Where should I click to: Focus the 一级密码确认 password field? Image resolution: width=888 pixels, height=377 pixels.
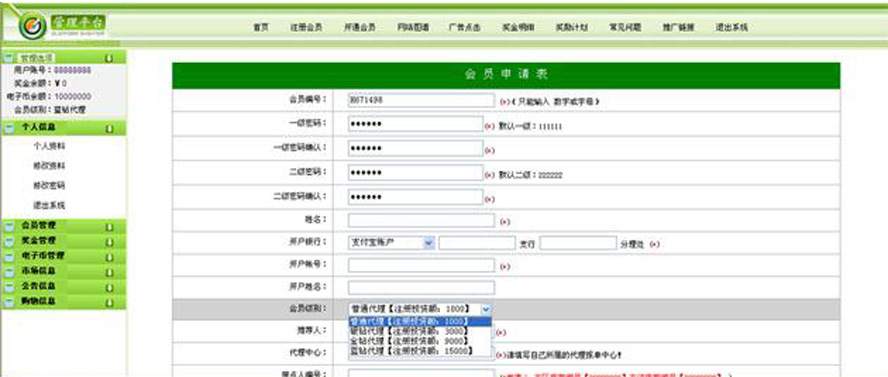point(416,148)
